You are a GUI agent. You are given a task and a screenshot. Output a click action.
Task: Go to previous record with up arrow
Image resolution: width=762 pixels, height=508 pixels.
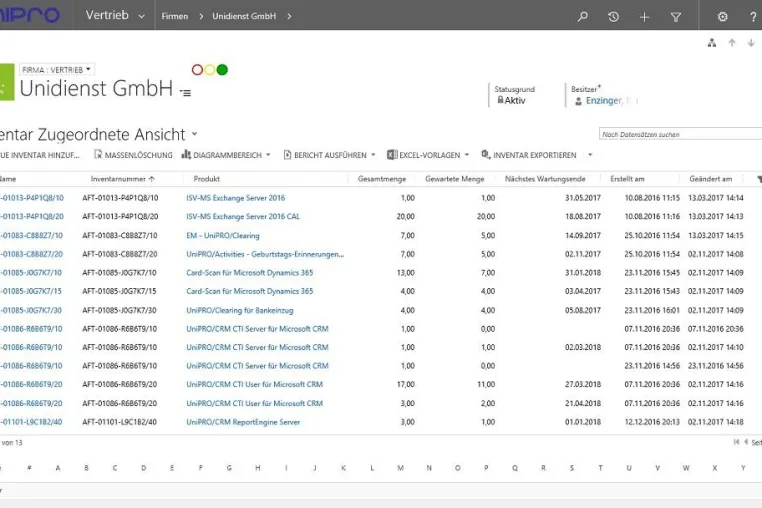(732, 42)
